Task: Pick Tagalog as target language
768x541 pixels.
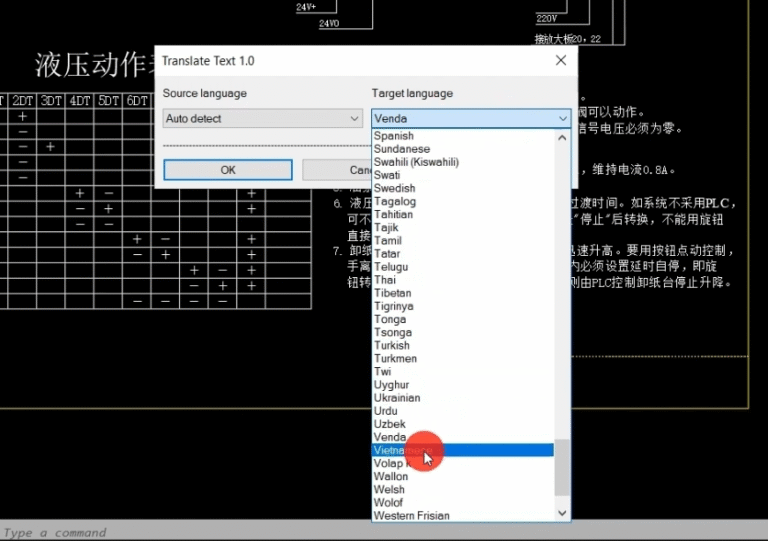Action: click(463, 201)
